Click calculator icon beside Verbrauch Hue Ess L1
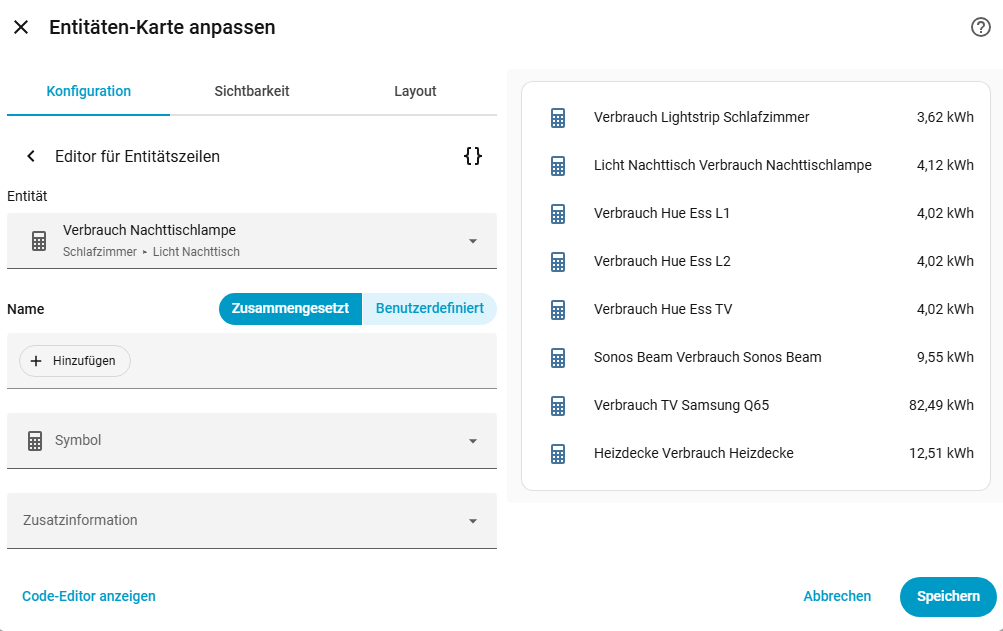 [558, 213]
